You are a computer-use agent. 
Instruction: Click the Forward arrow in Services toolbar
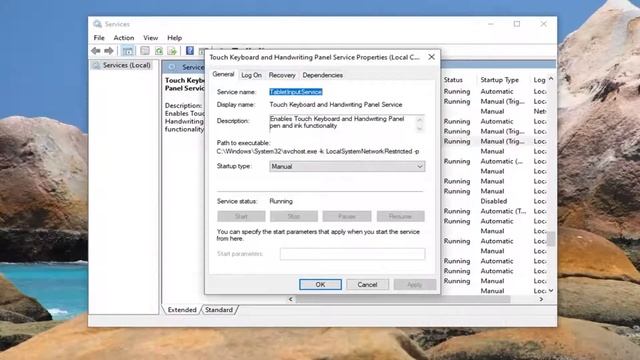click(x=109, y=51)
